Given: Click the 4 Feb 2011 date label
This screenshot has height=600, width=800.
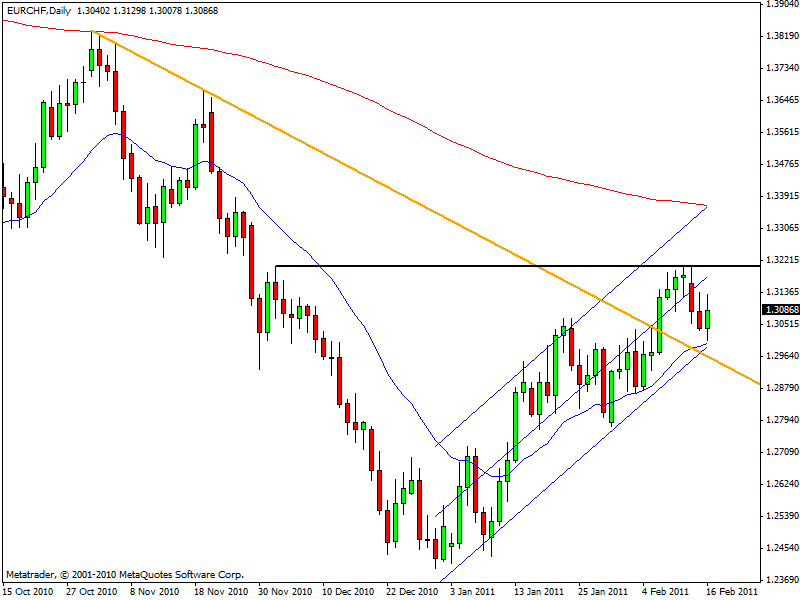Looking at the screenshot, I should (664, 592).
